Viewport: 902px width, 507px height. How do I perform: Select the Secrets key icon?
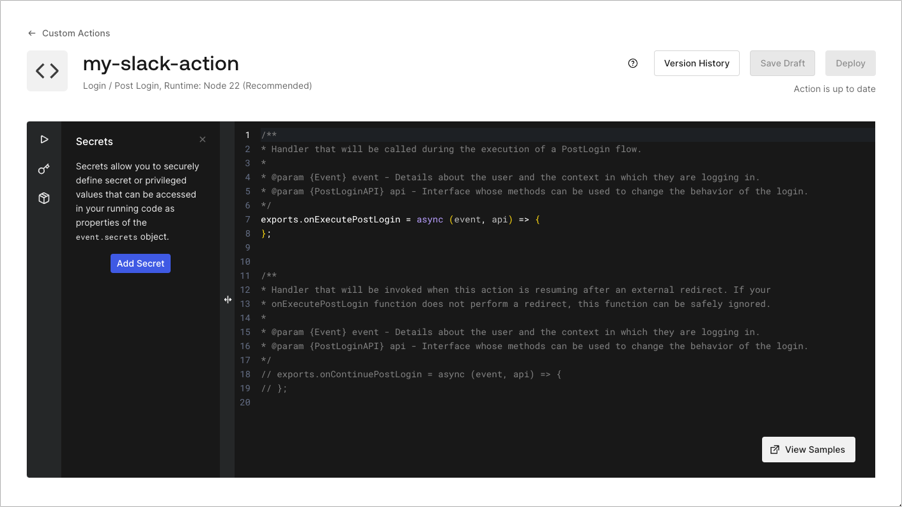point(44,169)
